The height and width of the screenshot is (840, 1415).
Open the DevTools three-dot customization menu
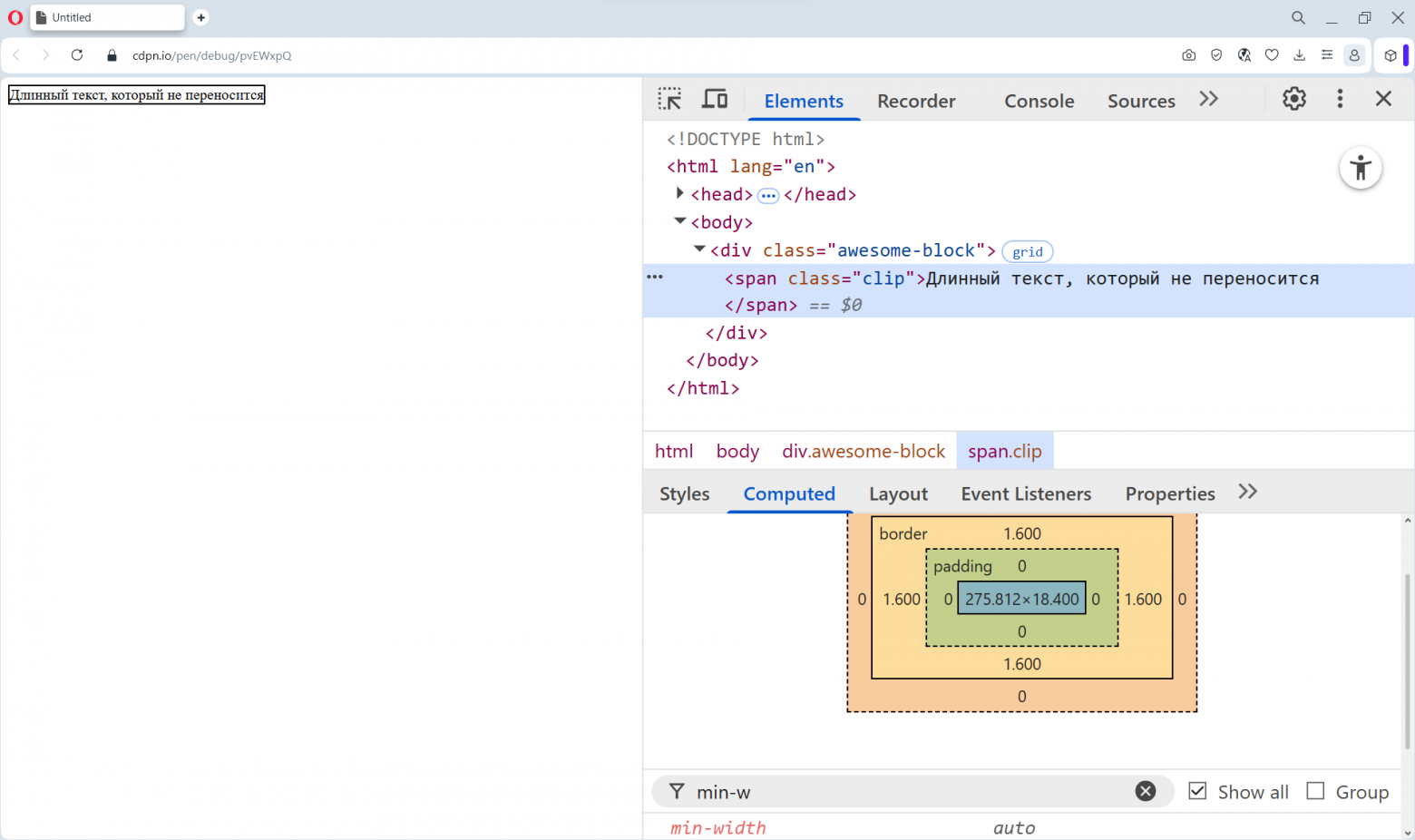(1340, 99)
